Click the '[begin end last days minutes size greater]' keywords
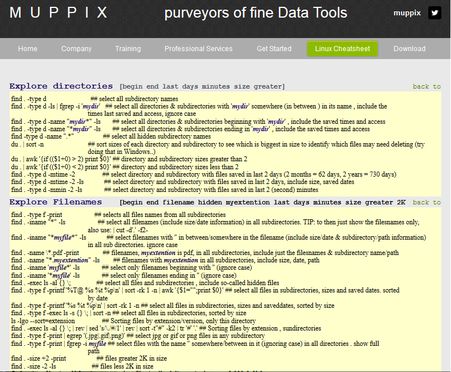451x372 pixels. point(202,87)
